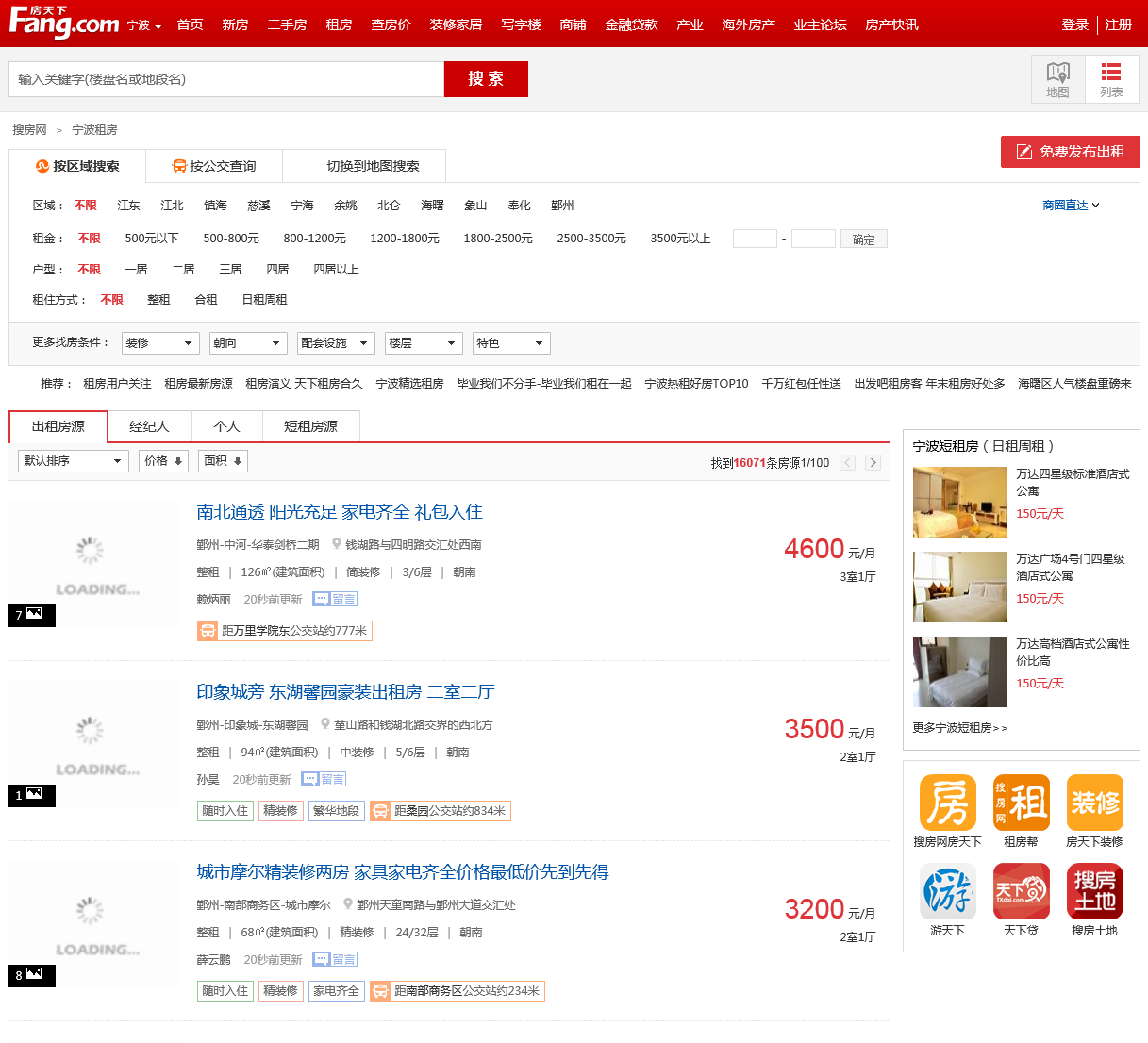This screenshot has width=1148, height=1043.
Task: Open the 楼层 dropdown
Action: coord(424,343)
